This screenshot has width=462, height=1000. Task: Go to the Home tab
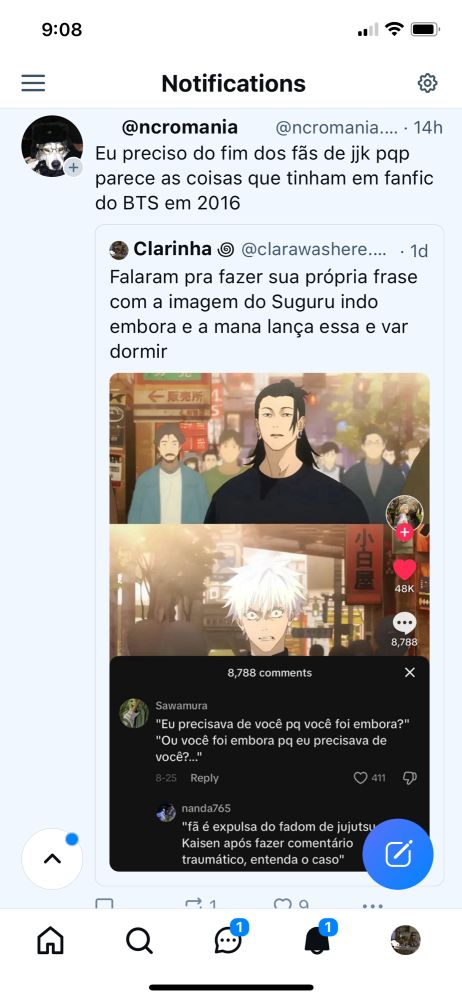[x=50, y=940]
